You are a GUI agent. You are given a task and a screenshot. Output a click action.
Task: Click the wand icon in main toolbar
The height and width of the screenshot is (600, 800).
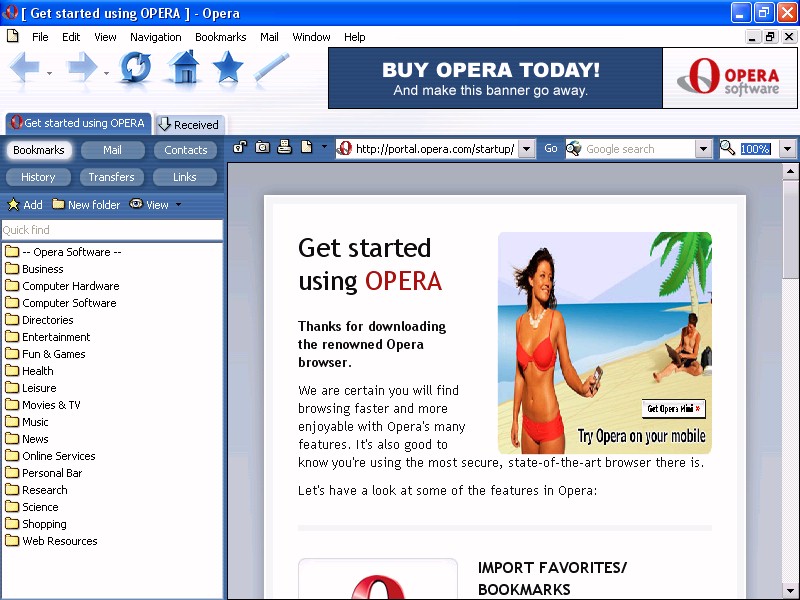coord(272,68)
